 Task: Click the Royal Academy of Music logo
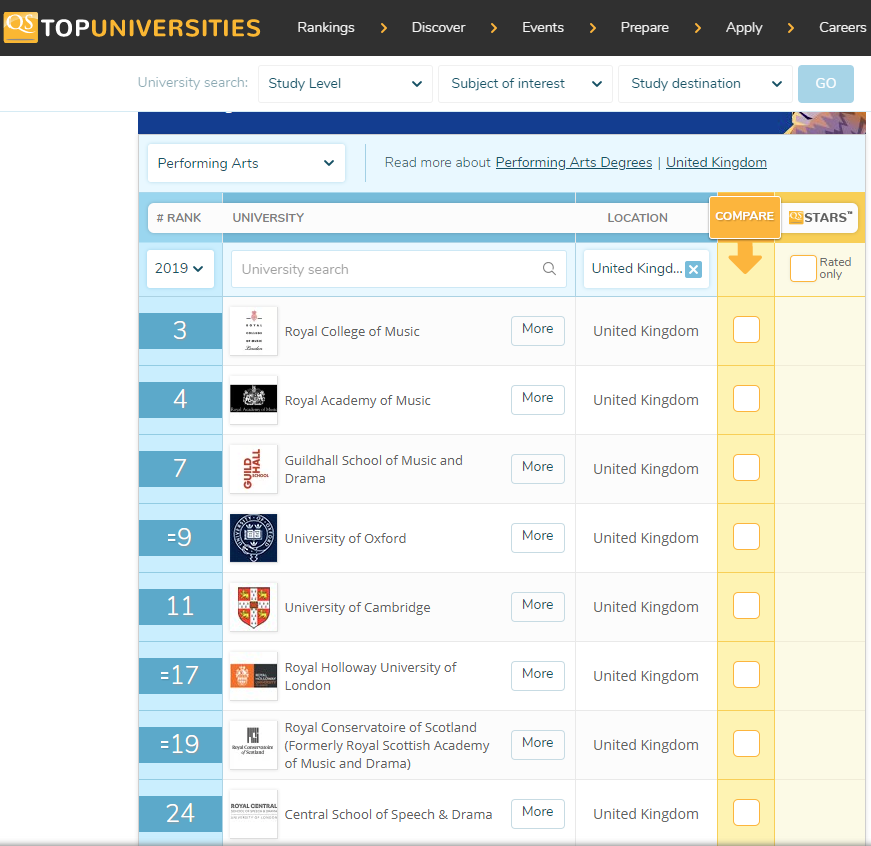(253, 400)
